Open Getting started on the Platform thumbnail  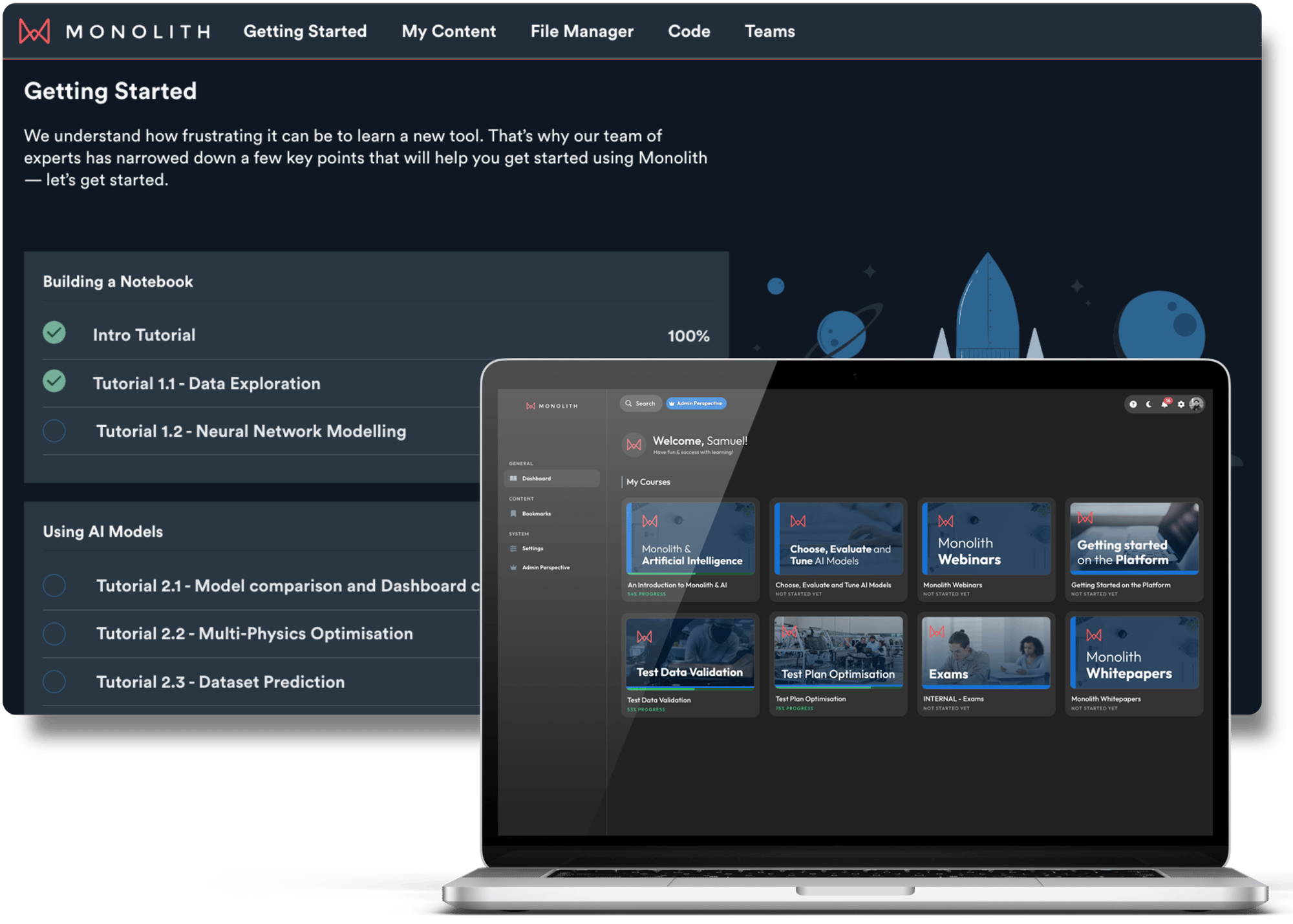tap(1135, 538)
